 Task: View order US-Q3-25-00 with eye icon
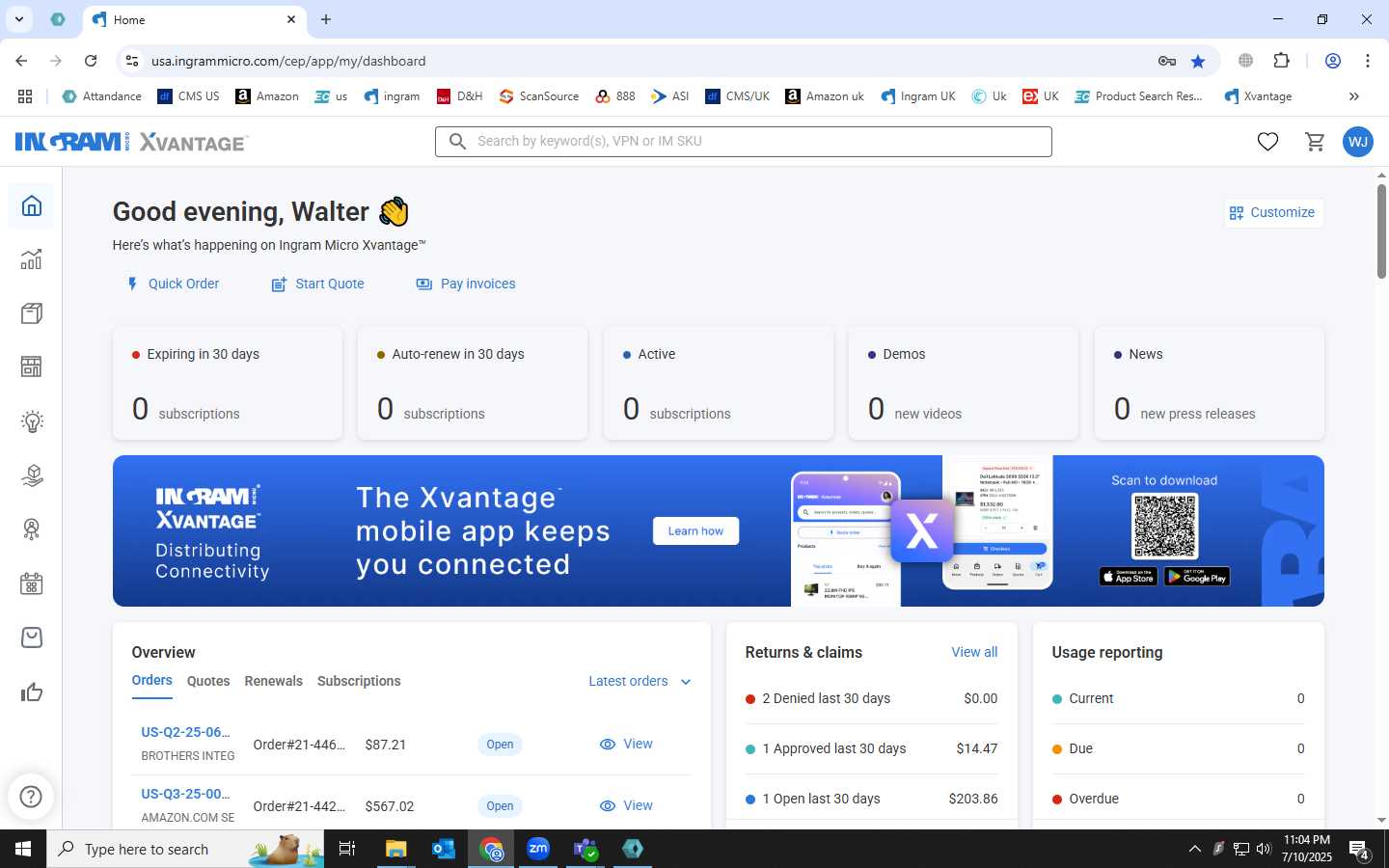[626, 805]
